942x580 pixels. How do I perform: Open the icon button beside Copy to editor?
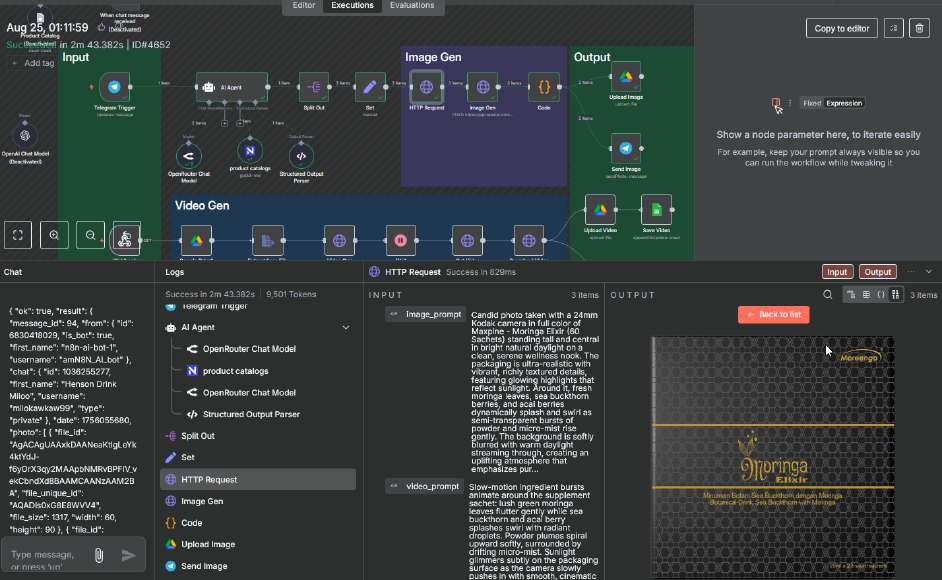(x=893, y=28)
